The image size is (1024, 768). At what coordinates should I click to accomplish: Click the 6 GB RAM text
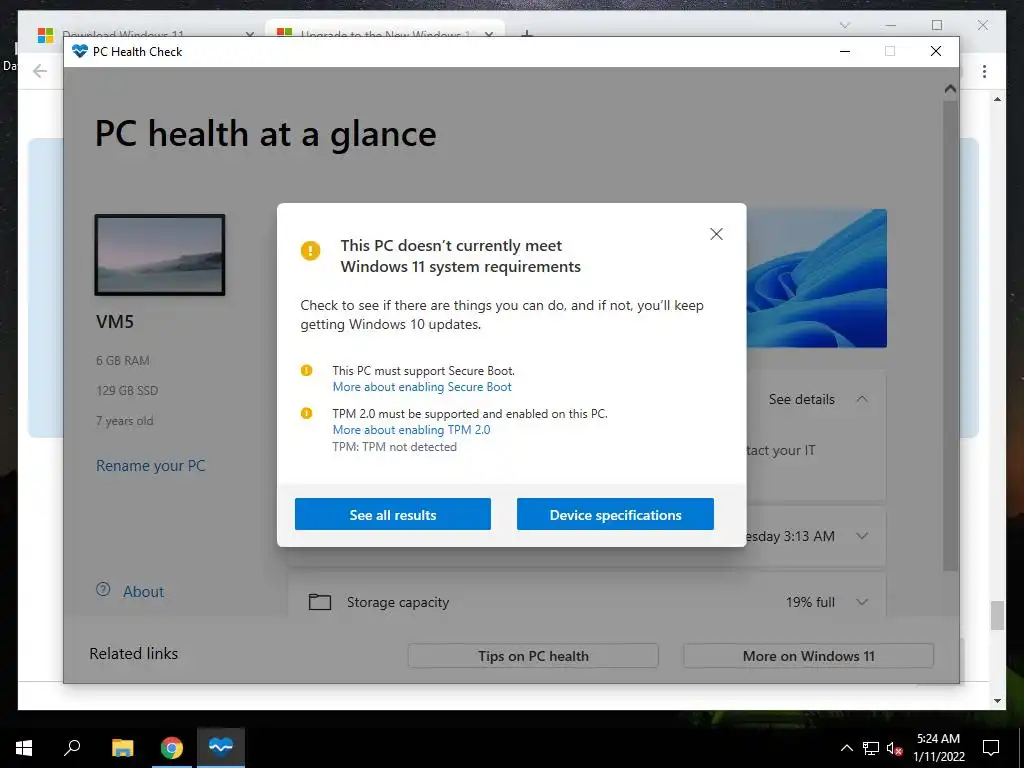coord(123,360)
